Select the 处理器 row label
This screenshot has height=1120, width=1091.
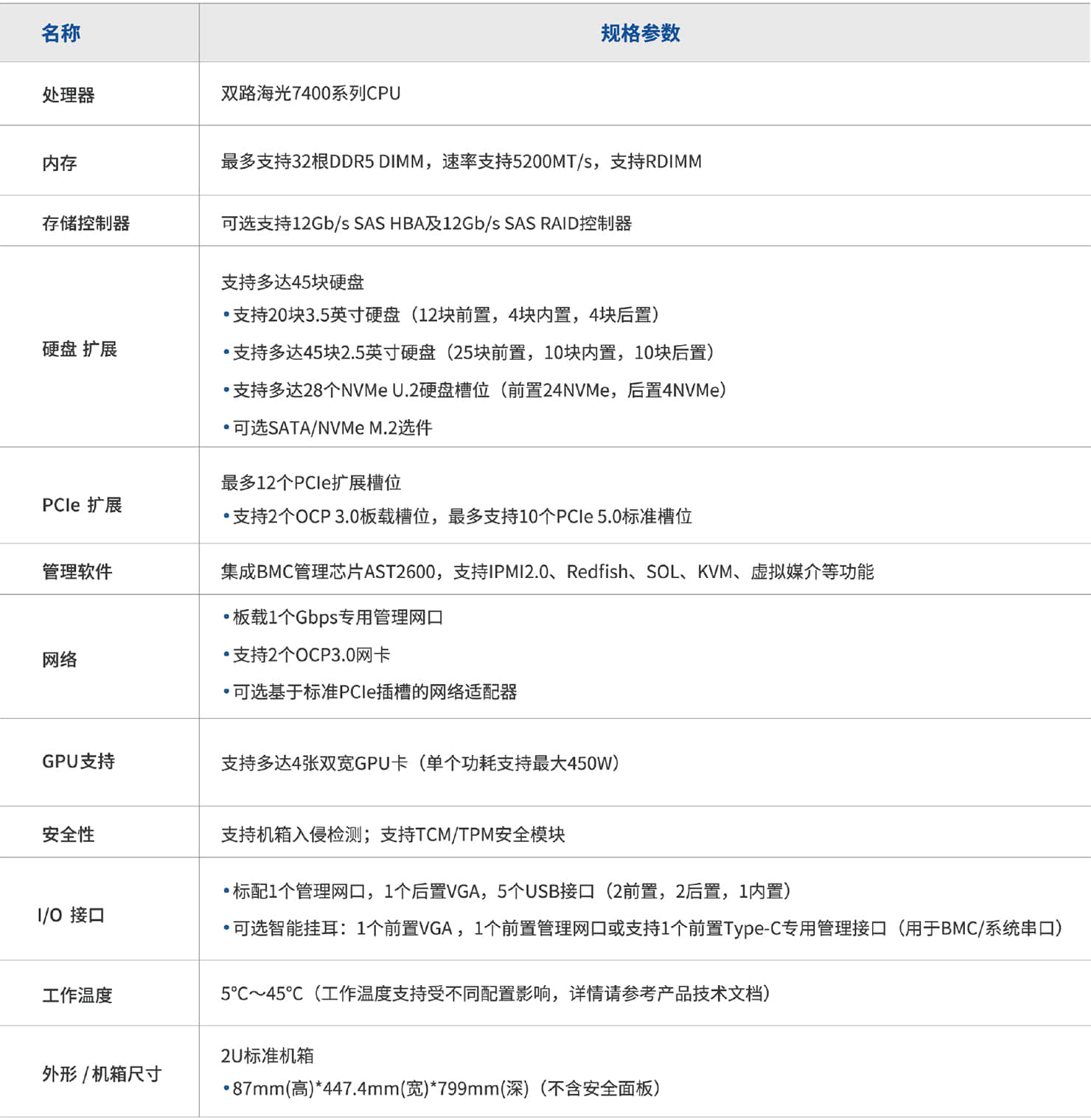pos(68,95)
